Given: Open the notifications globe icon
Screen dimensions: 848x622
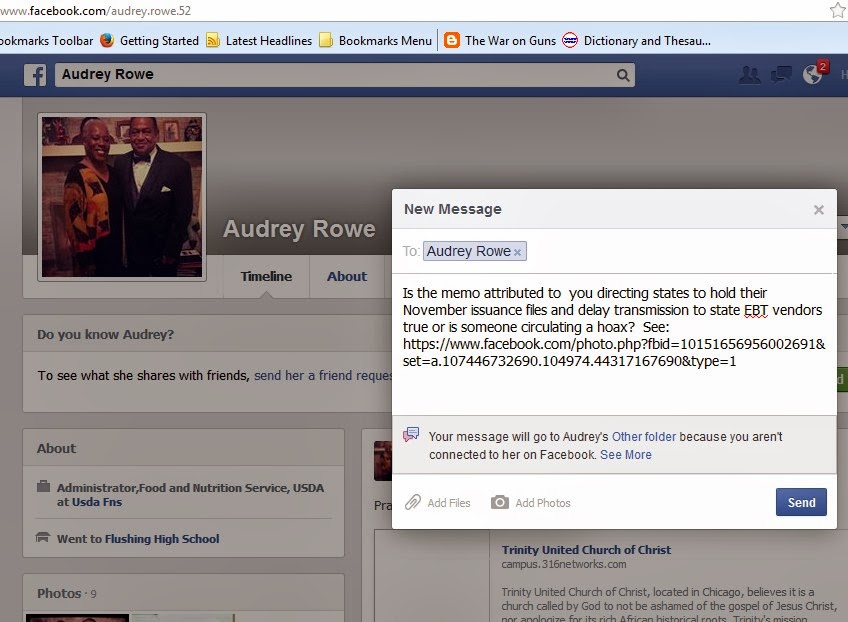Looking at the screenshot, I should point(812,75).
